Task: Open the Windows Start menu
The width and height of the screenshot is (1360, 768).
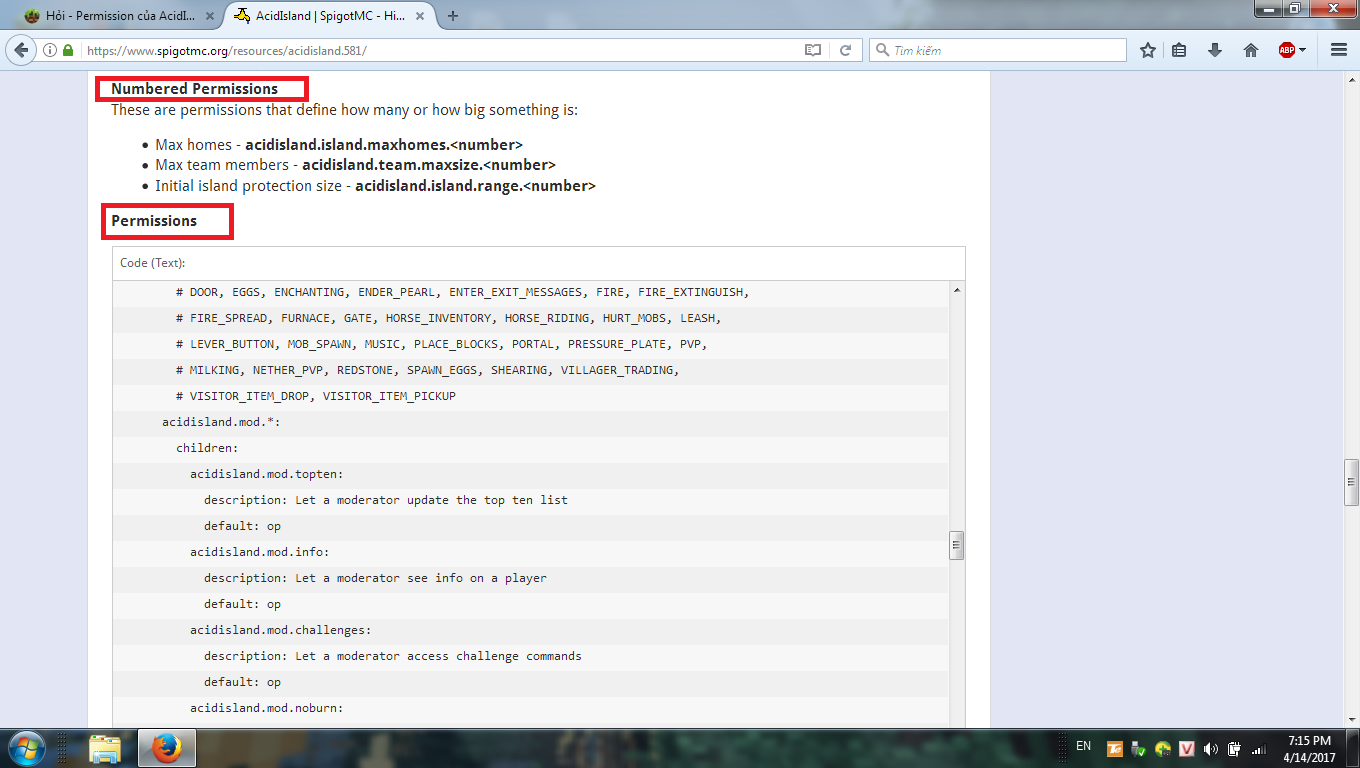Action: click(27, 748)
